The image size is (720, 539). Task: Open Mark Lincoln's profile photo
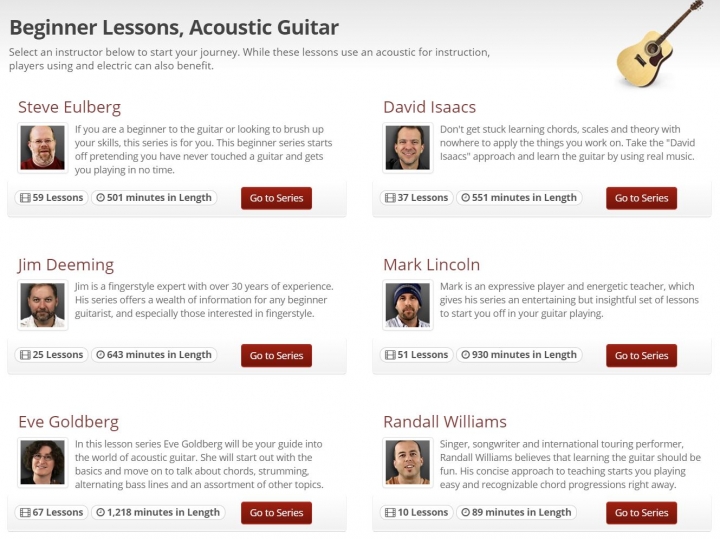[408, 305]
